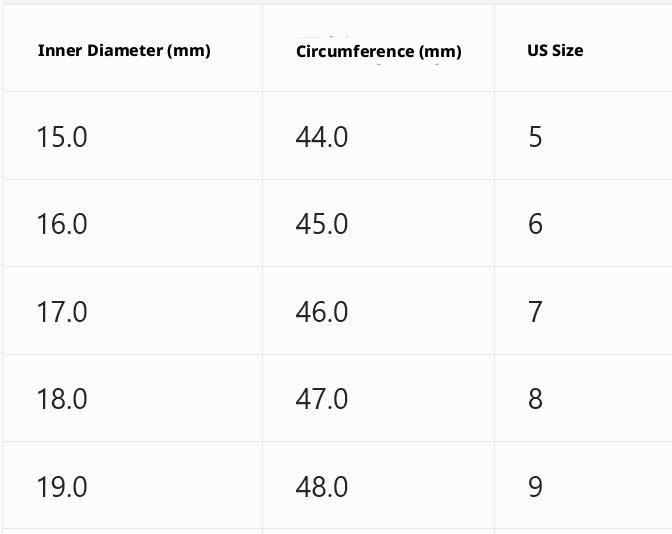Select the 18.0 inner diameter cell
This screenshot has width=672, height=534.
(62, 399)
